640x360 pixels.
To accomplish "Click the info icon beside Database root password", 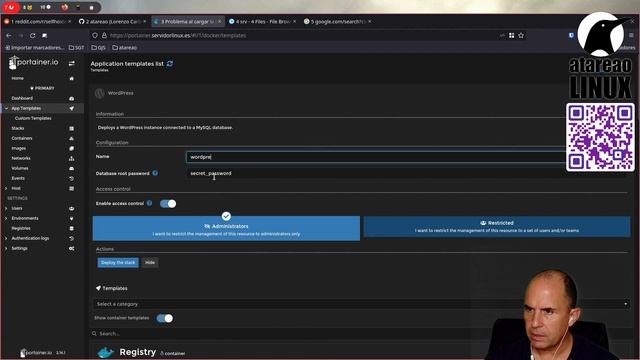I will click(155, 173).
